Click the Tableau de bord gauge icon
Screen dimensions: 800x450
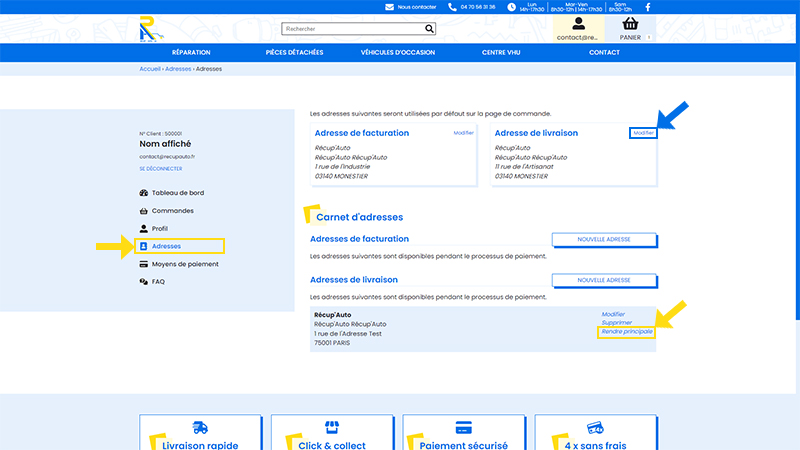click(x=143, y=193)
